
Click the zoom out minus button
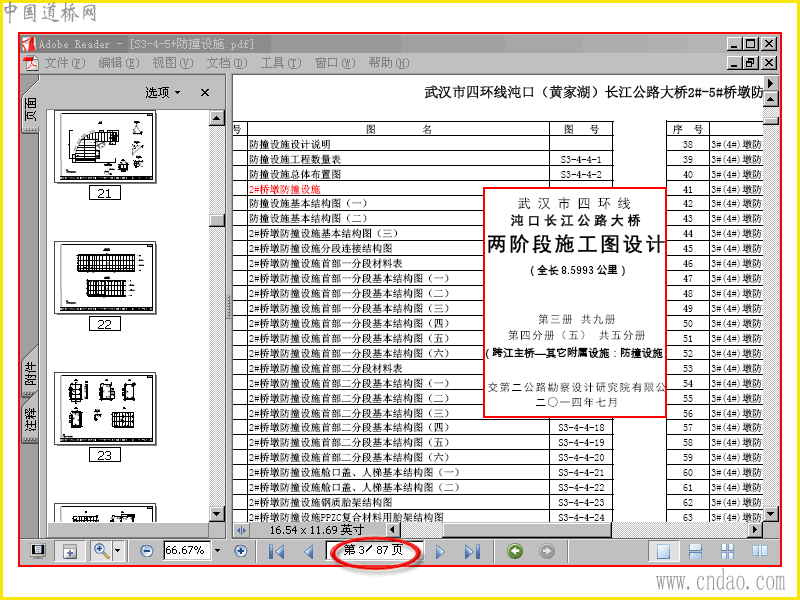146,551
